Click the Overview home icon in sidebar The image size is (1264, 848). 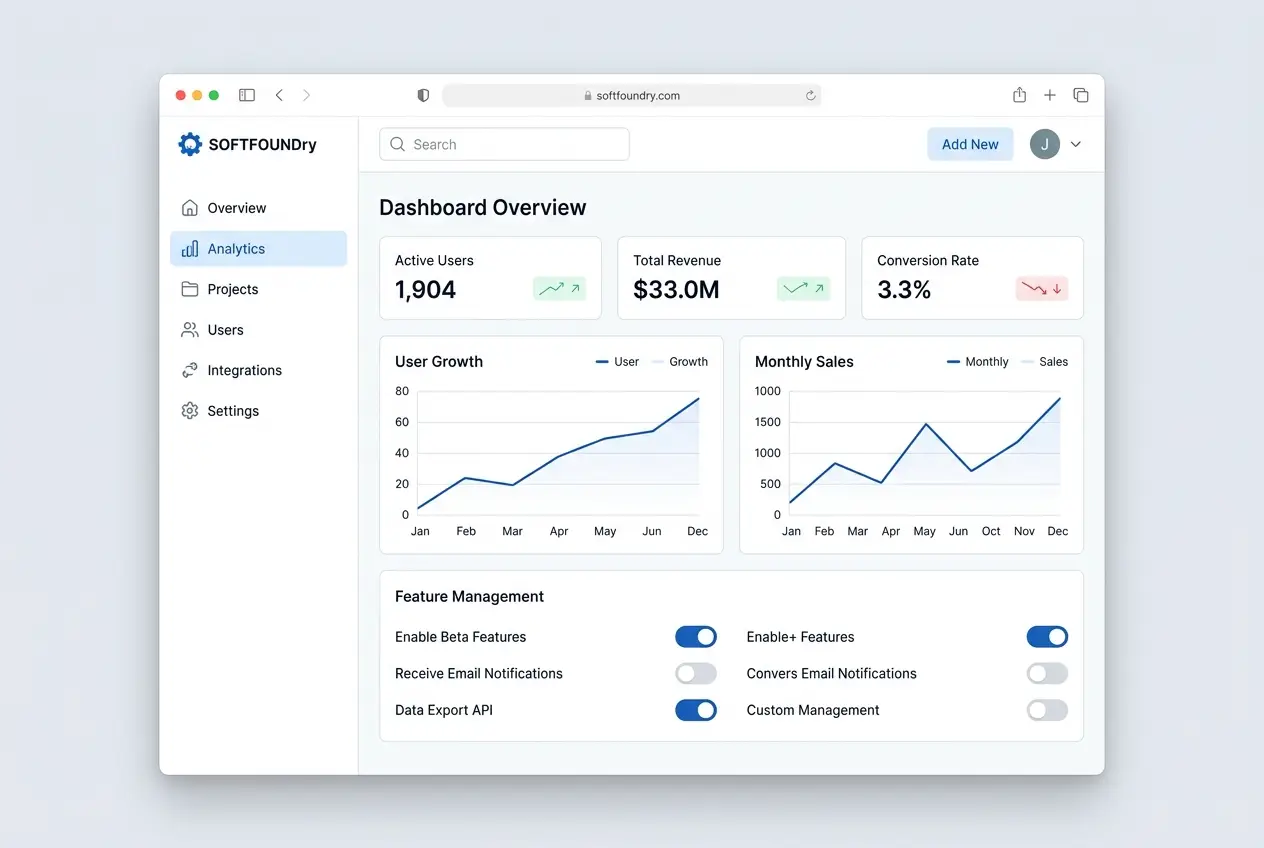pyautogui.click(x=190, y=207)
